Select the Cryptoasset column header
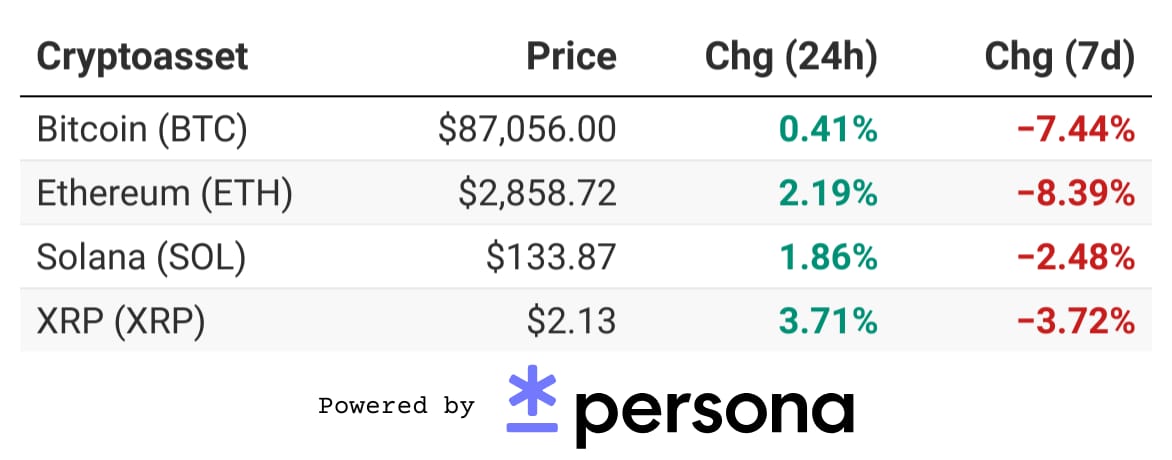1172x460 pixels. (x=142, y=57)
